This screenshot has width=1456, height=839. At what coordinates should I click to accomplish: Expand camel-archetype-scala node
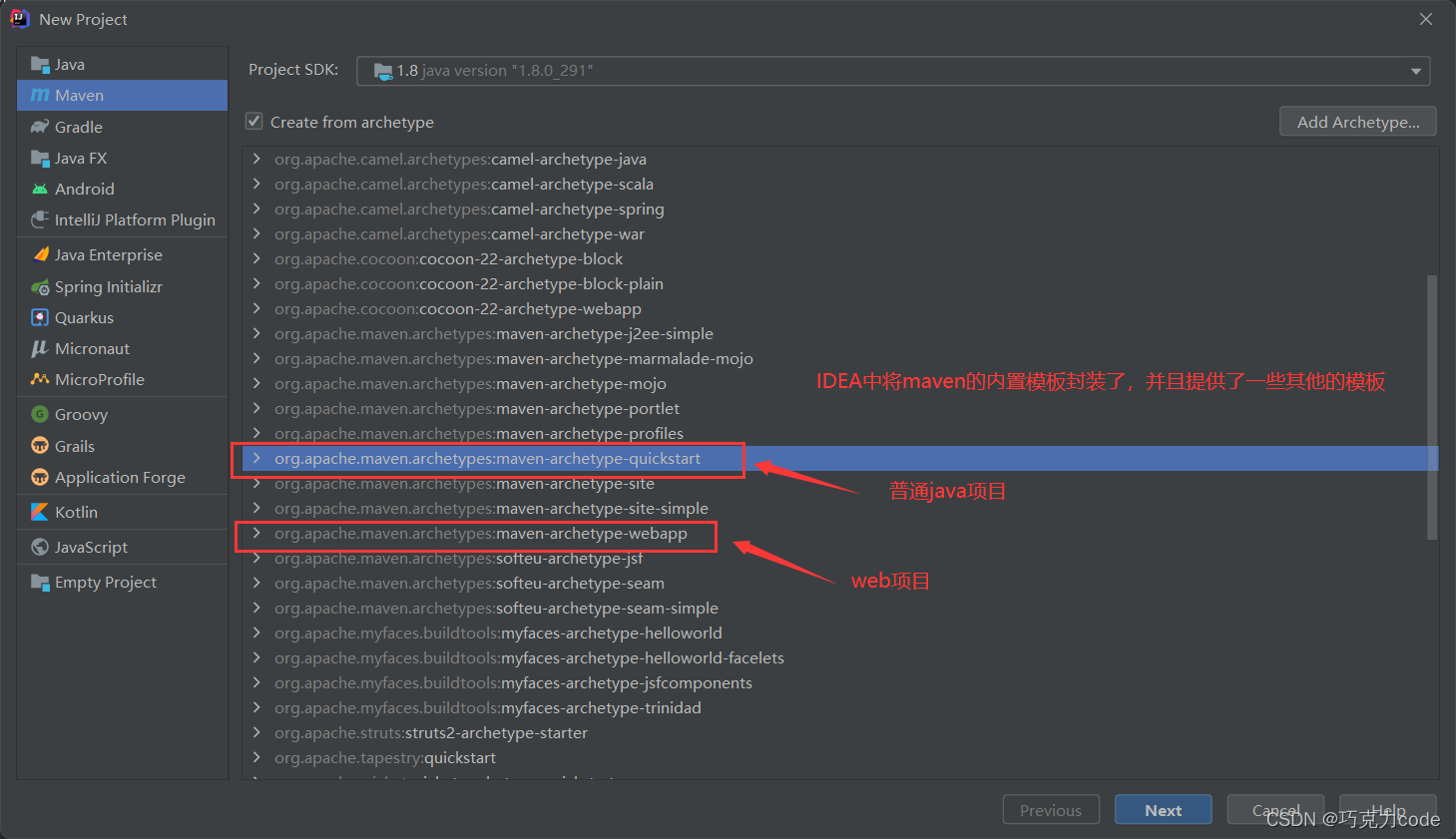[x=256, y=184]
